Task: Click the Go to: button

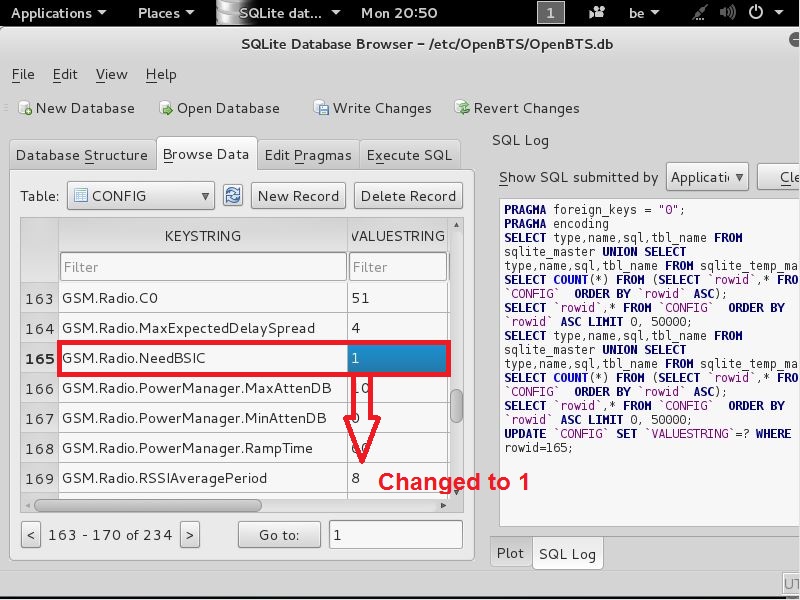Action: click(279, 535)
